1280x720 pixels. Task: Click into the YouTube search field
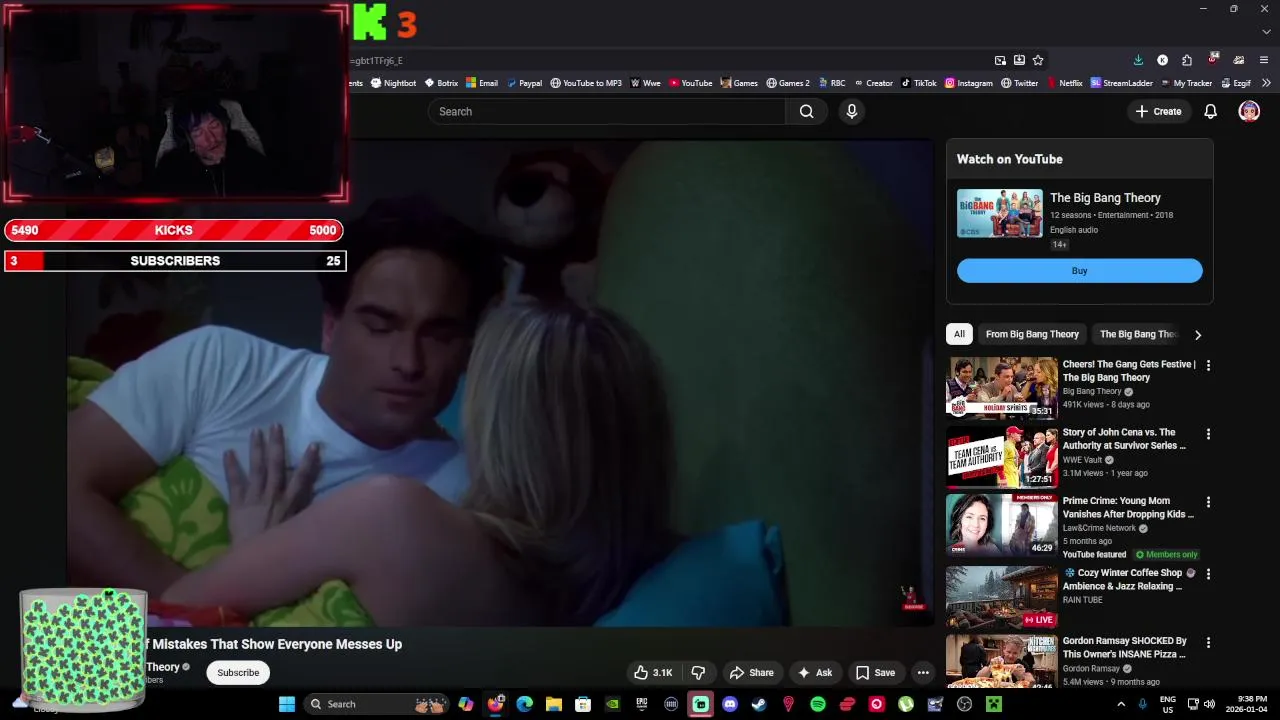click(606, 111)
